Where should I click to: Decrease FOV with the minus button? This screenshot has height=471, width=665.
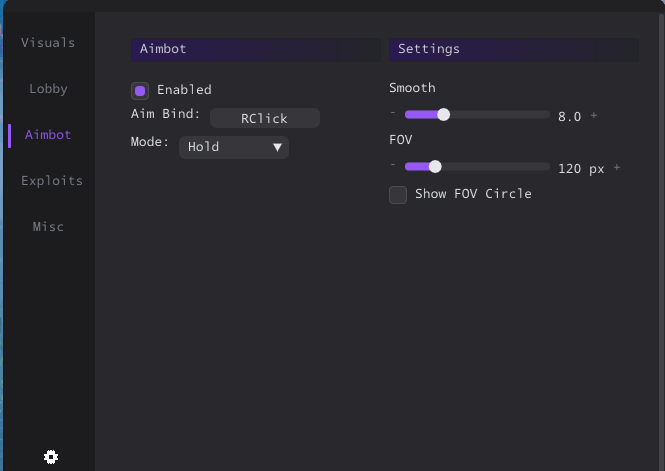click(x=393, y=165)
